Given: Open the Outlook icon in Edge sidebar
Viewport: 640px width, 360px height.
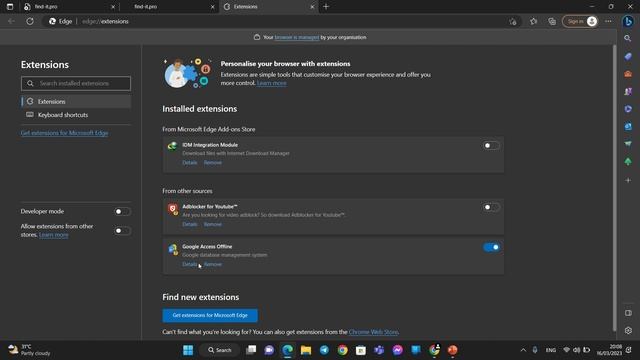Looking at the screenshot, I should coord(628,127).
